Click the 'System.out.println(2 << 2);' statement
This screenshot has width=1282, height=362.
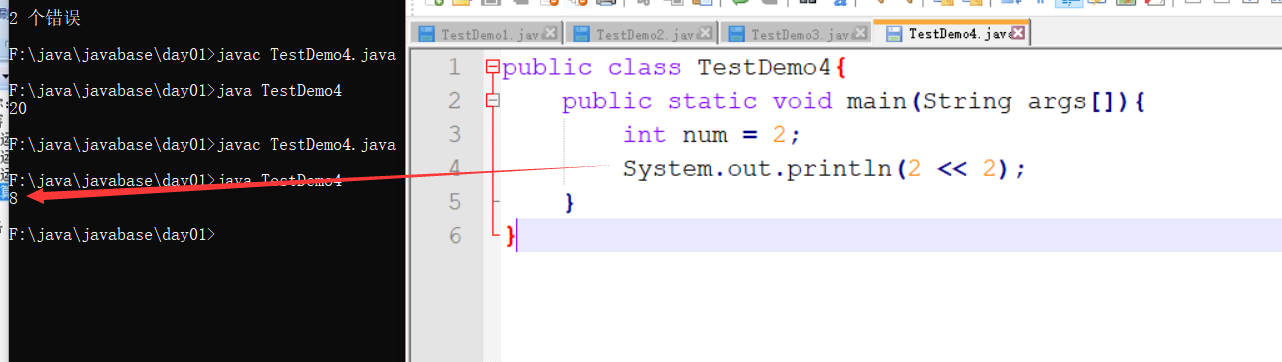[x=825, y=169]
